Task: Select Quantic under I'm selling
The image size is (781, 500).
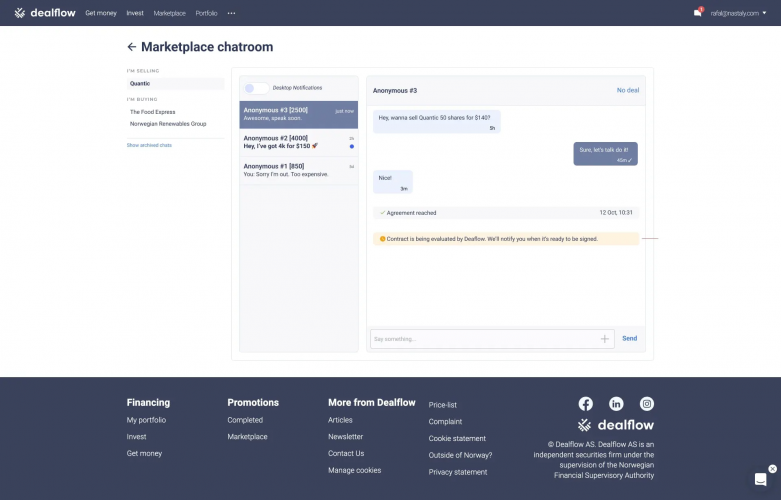Action: point(175,84)
